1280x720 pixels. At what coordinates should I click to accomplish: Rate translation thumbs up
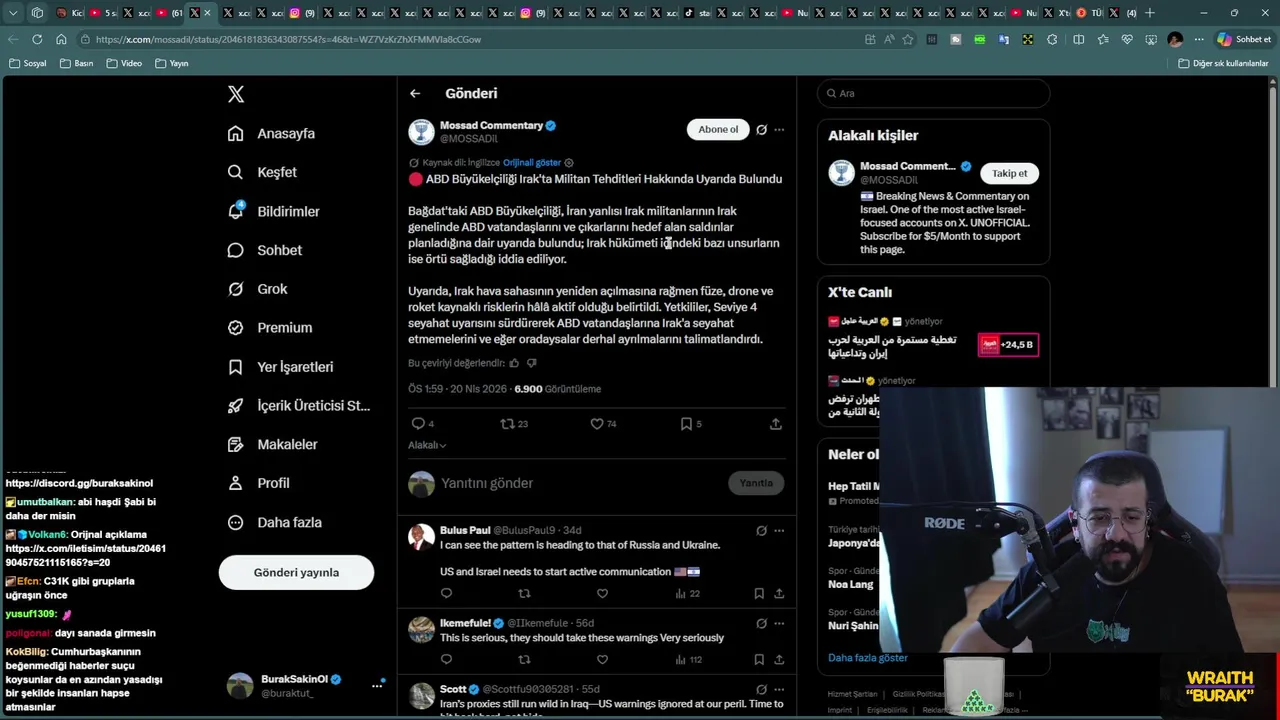(515, 363)
